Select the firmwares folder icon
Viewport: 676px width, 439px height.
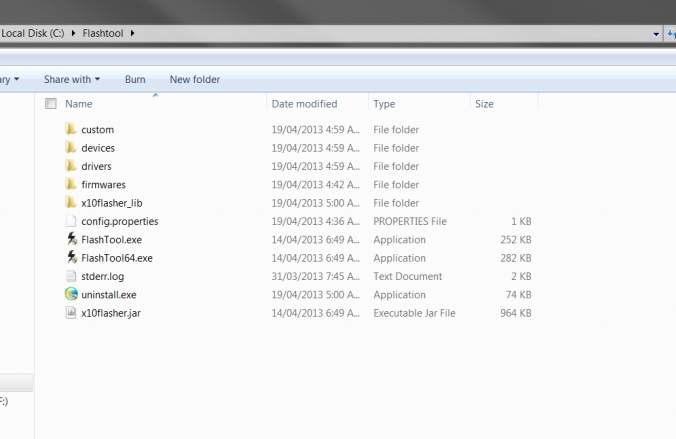click(x=71, y=184)
